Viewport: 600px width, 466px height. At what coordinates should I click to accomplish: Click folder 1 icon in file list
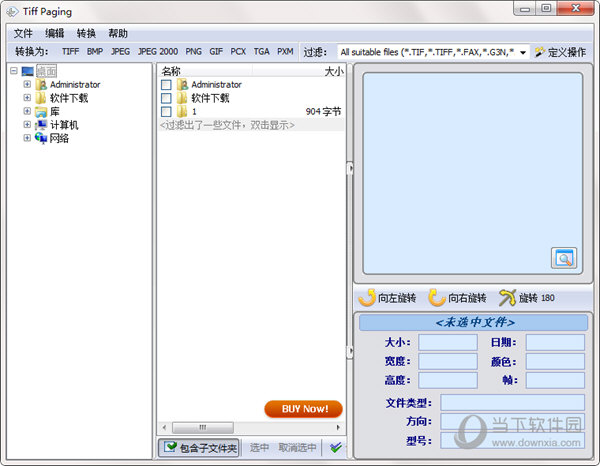coord(182,112)
